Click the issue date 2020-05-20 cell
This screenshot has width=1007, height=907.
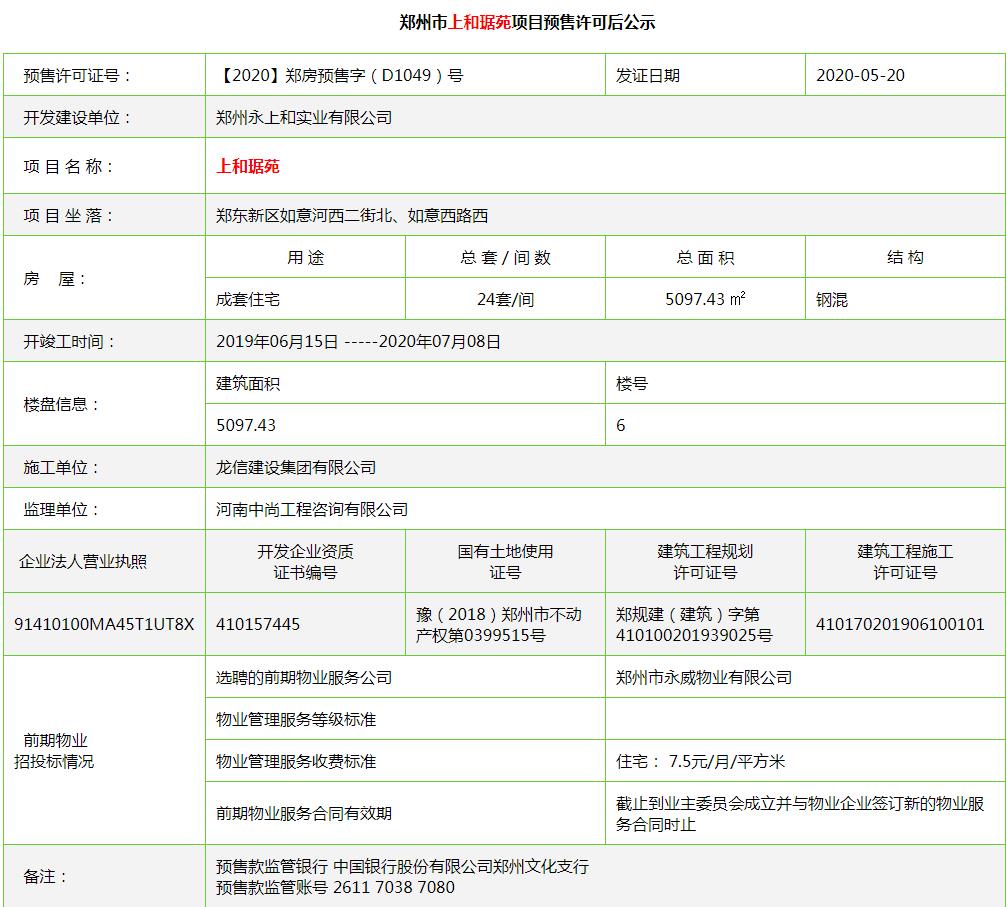click(860, 75)
